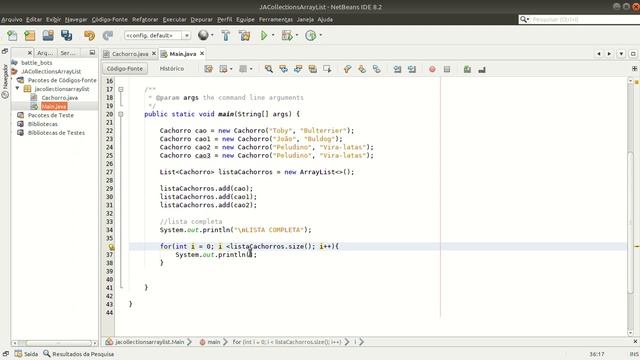Select the Histórico view button
640x360 pixels.
pos(172,69)
